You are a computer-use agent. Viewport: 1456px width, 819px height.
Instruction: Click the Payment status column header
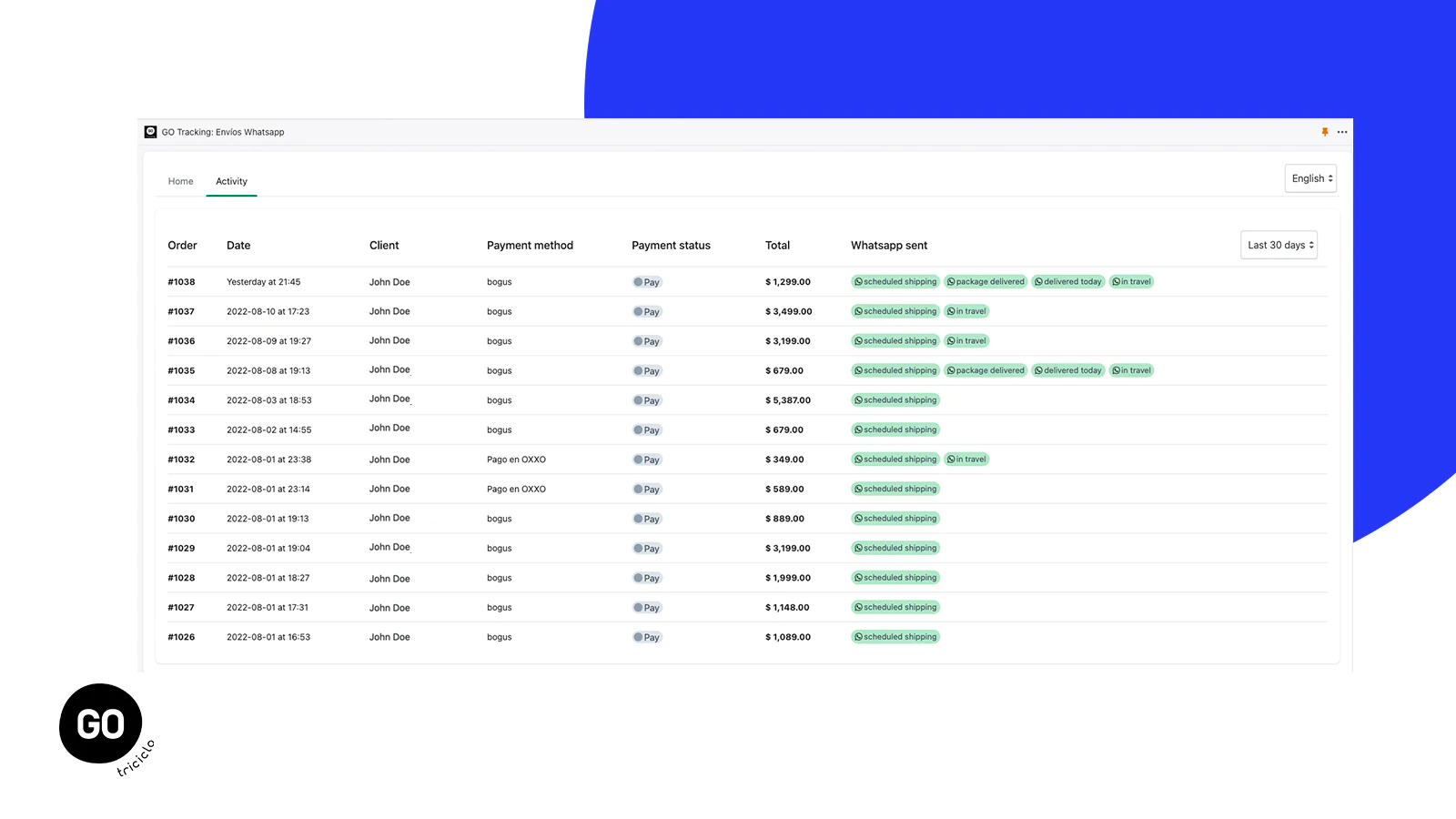(x=671, y=246)
